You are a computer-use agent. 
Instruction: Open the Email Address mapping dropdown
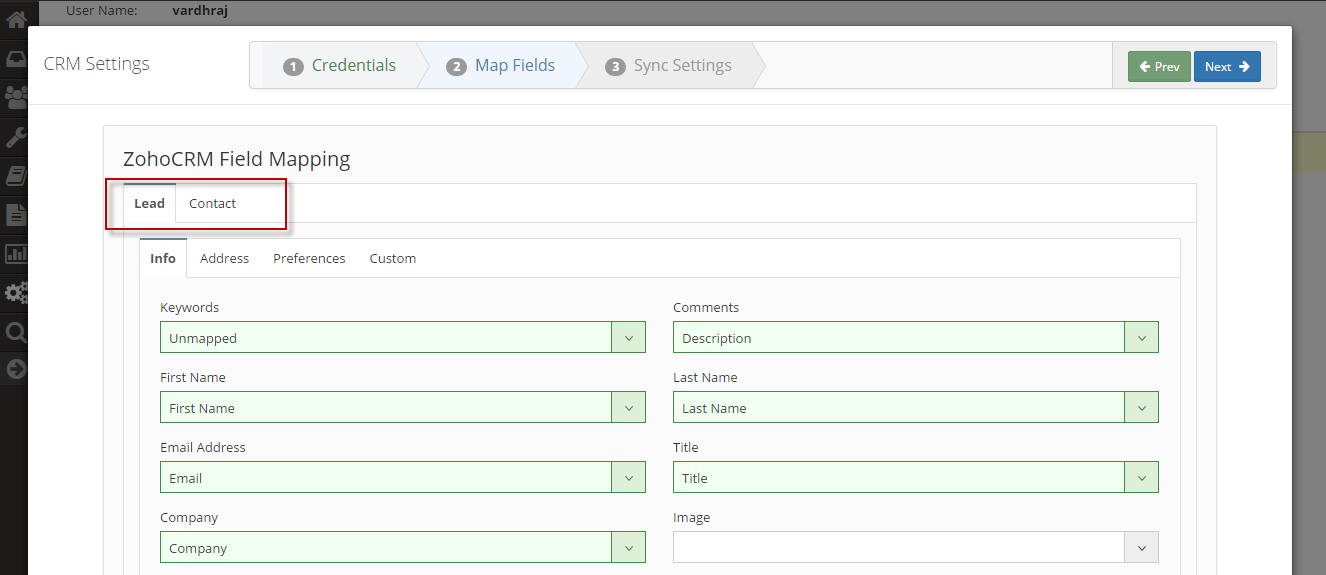point(403,478)
